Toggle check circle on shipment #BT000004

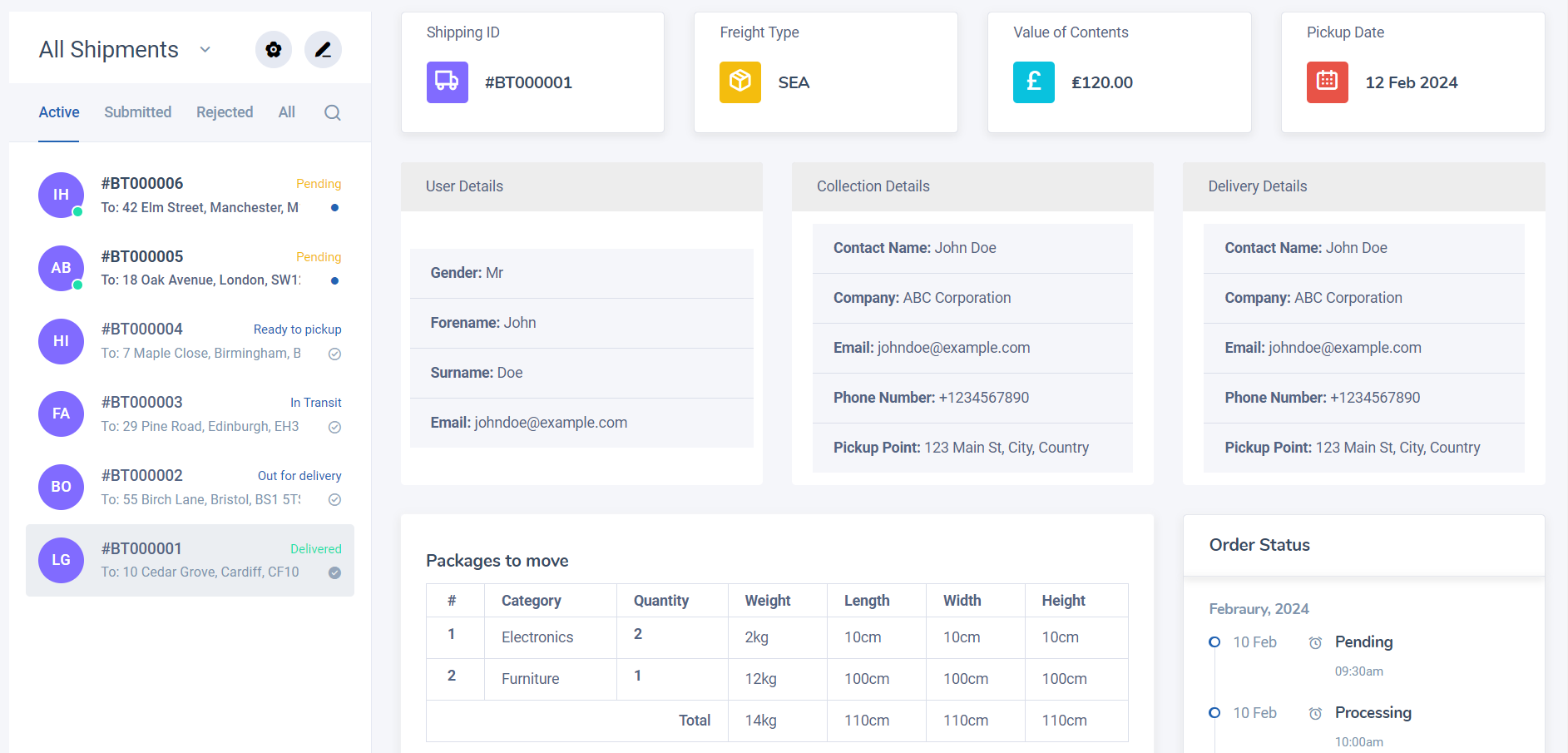pyautogui.click(x=334, y=354)
